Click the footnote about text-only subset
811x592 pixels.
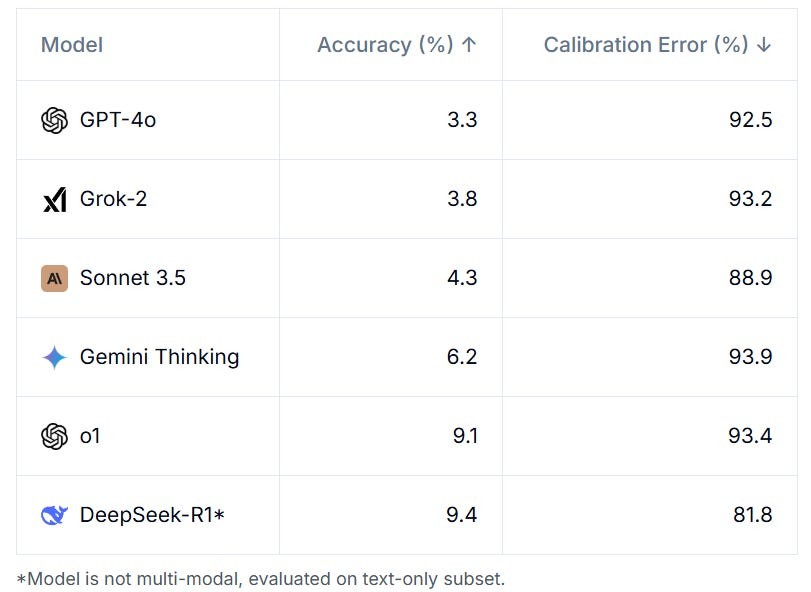point(261,579)
